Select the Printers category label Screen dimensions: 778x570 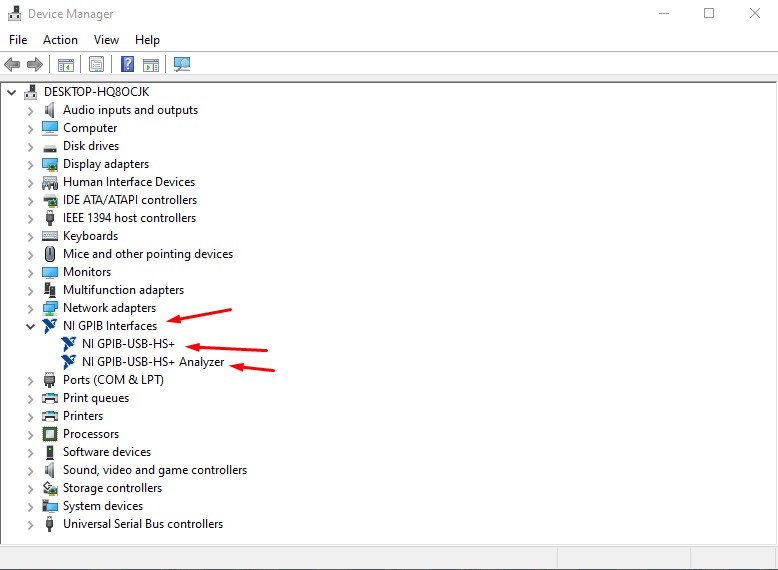(x=83, y=416)
